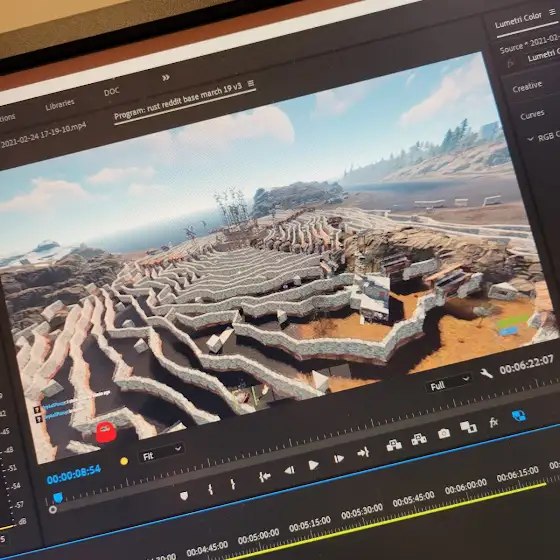Select the Lumetri Color panel tab
This screenshot has width=560, height=560.
(x=518, y=20)
